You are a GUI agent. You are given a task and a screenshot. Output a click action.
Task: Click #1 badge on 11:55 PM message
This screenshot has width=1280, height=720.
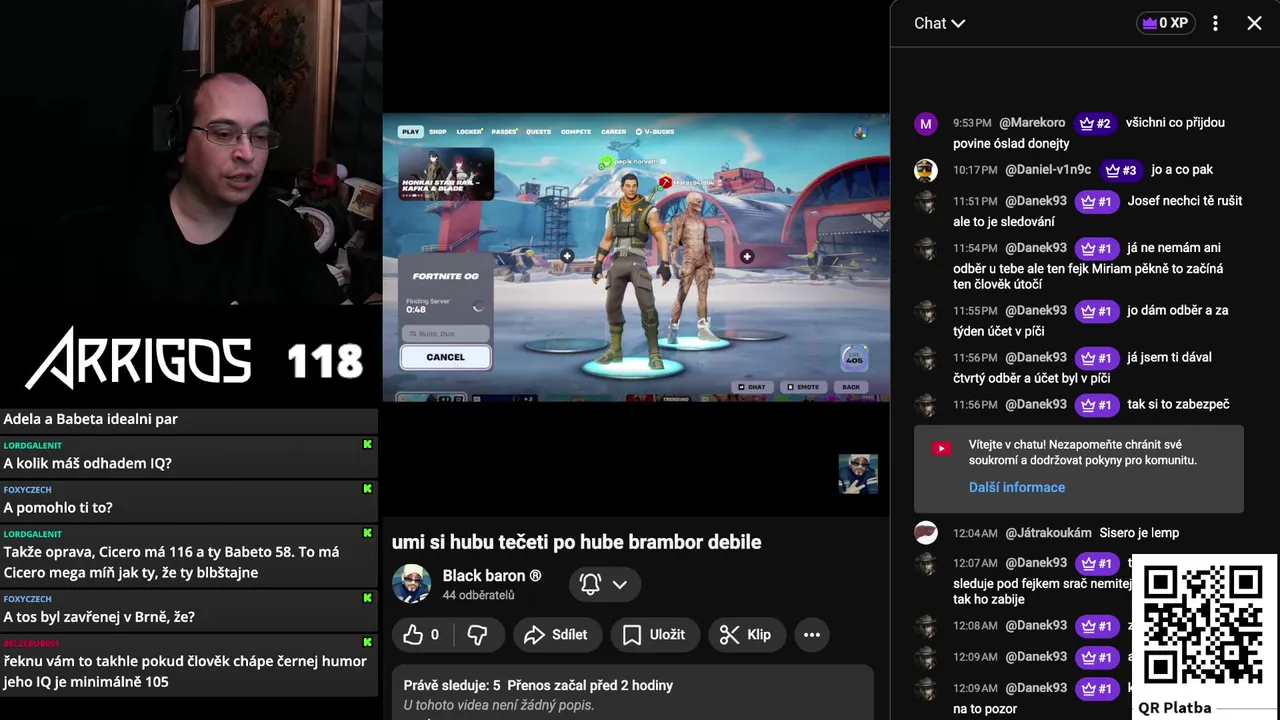click(1097, 311)
